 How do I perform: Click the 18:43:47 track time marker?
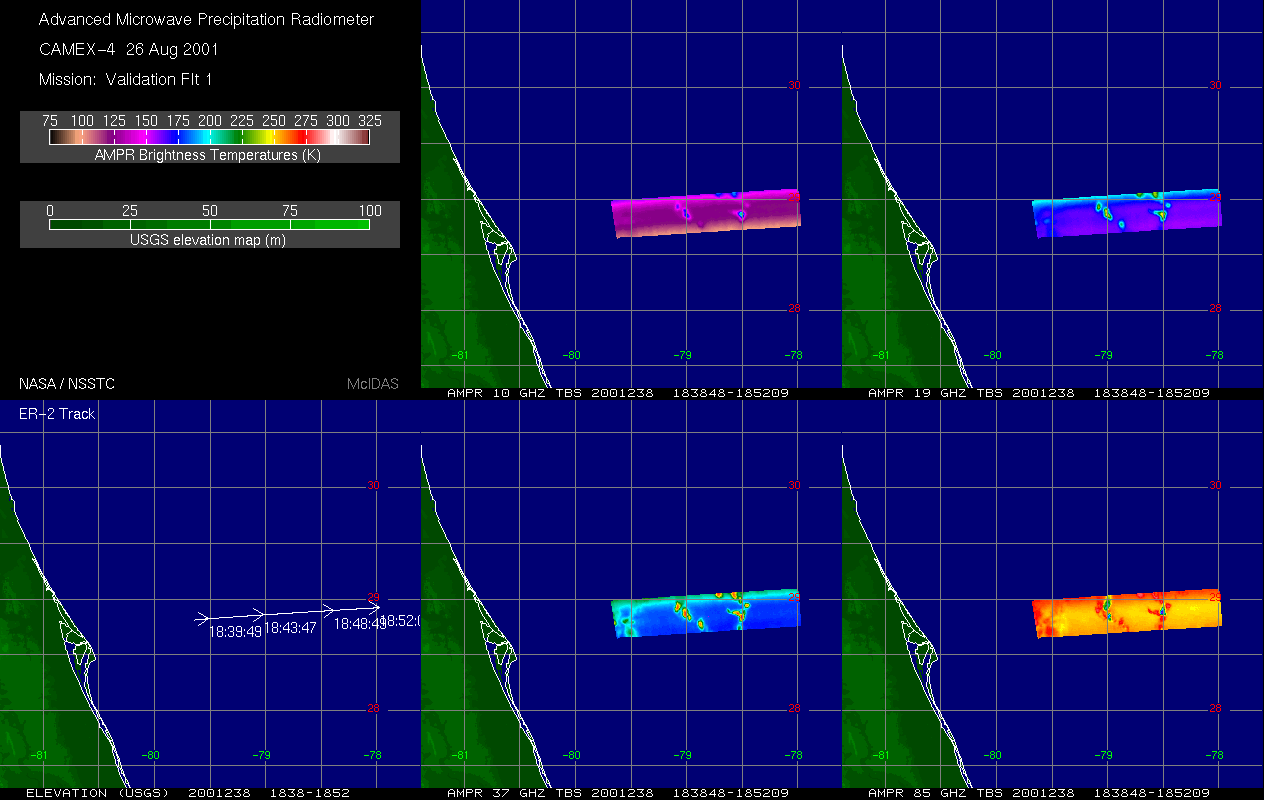coord(290,627)
